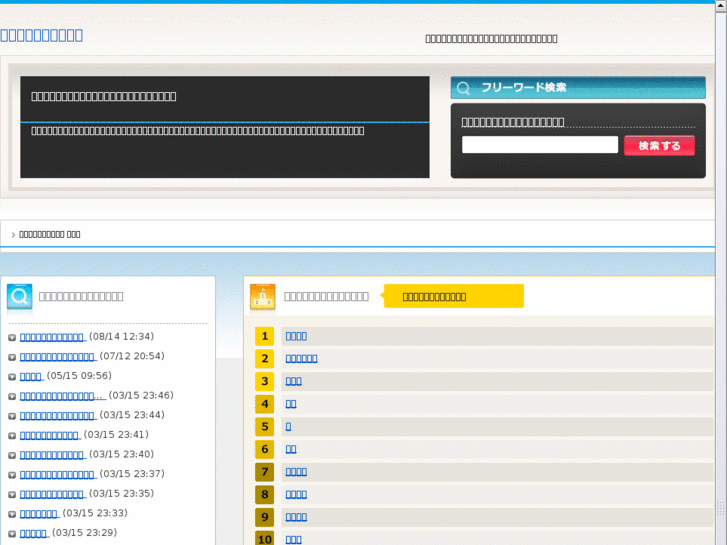This screenshot has width=727, height=545.
Task: Click the breadcrumb chevron below the banner
Action: (x=13, y=234)
